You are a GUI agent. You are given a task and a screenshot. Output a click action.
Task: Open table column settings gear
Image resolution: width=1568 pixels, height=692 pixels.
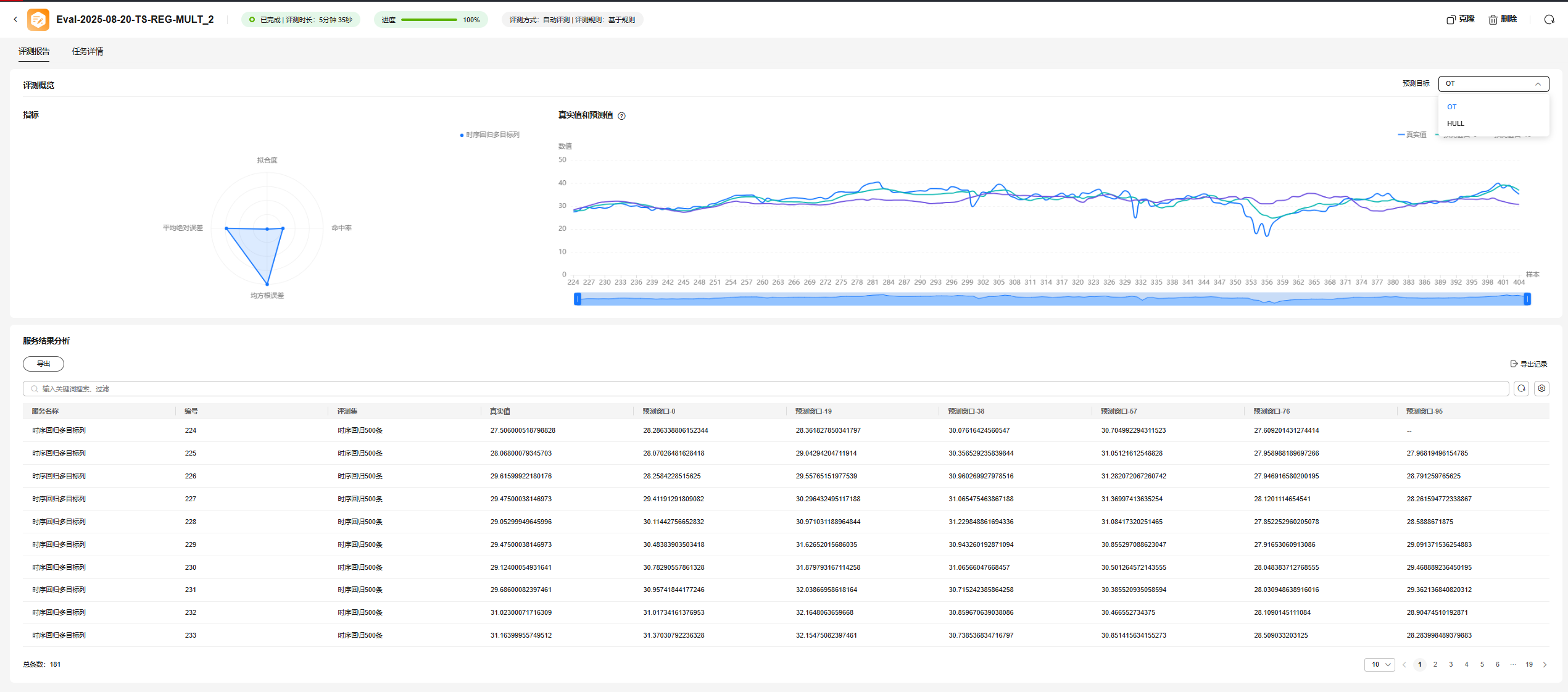click(1541, 388)
